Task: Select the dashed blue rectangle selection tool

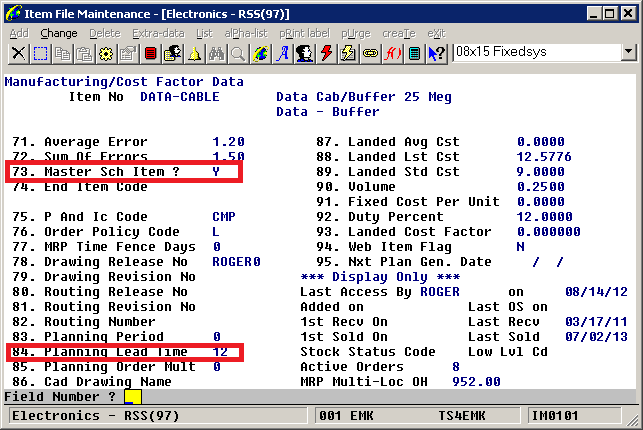Action: pyautogui.click(x=40, y=53)
